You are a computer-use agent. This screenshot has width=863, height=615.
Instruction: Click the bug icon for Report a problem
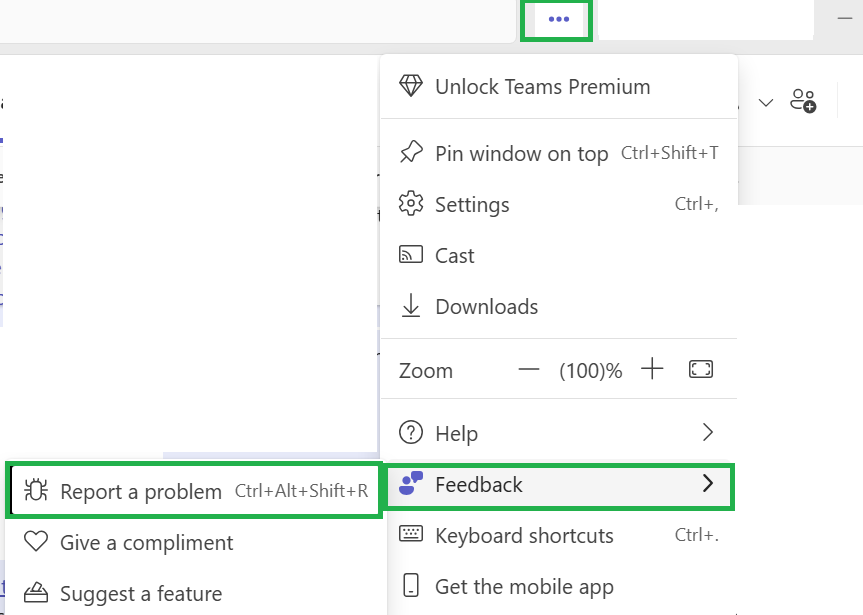36,490
